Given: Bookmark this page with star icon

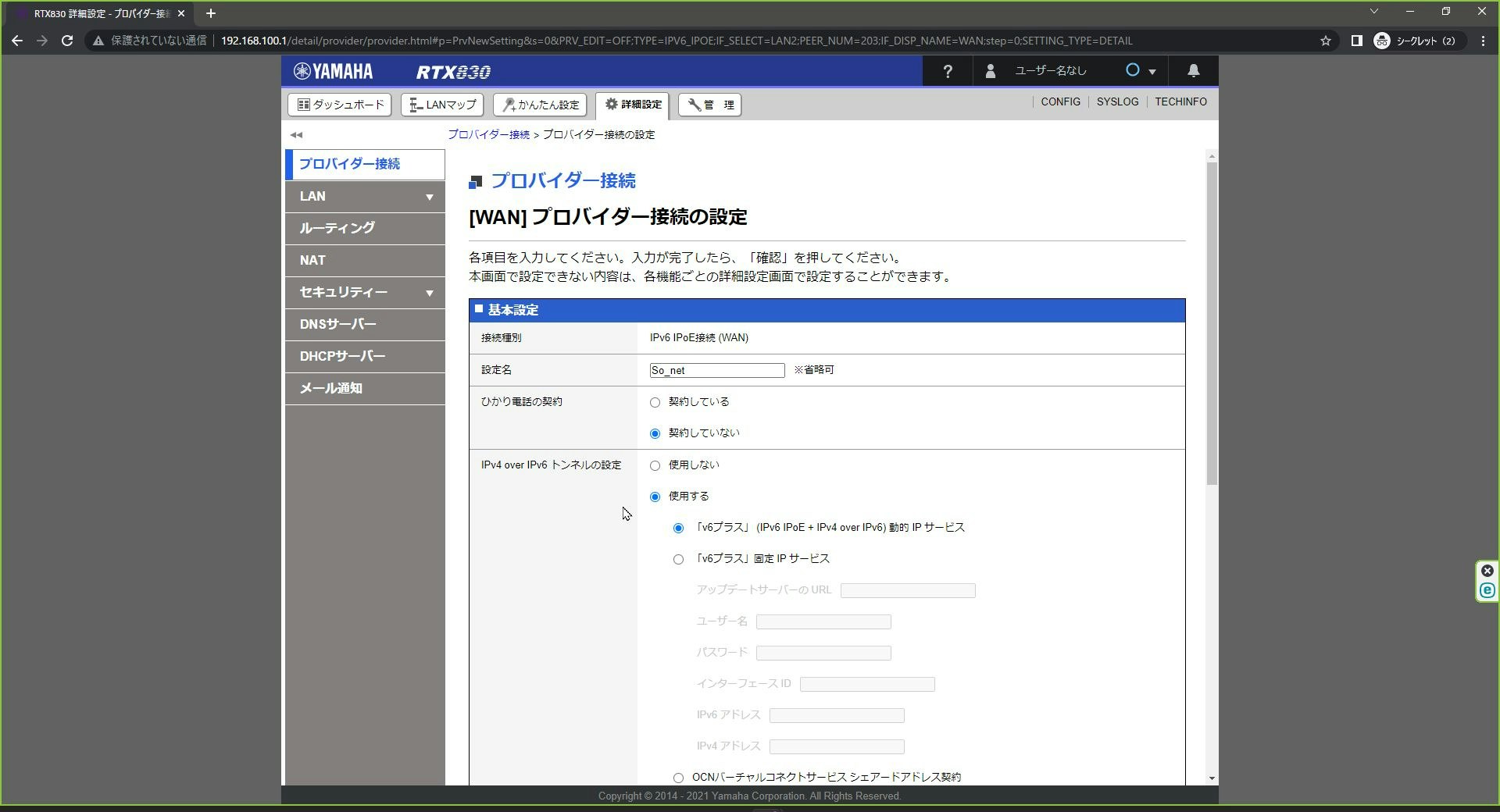Looking at the screenshot, I should click(1326, 41).
